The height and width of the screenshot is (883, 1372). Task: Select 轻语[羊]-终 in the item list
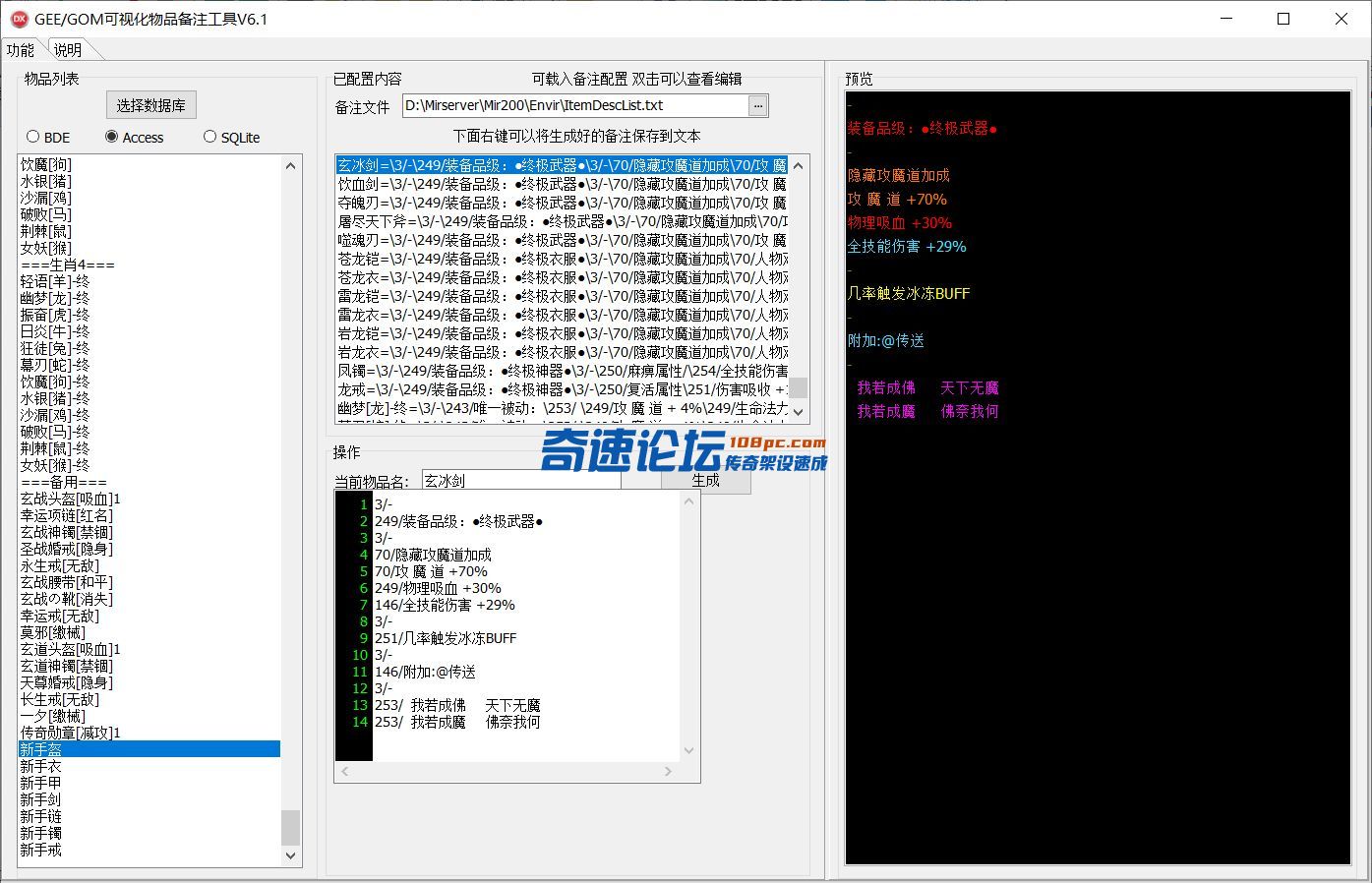149,281
